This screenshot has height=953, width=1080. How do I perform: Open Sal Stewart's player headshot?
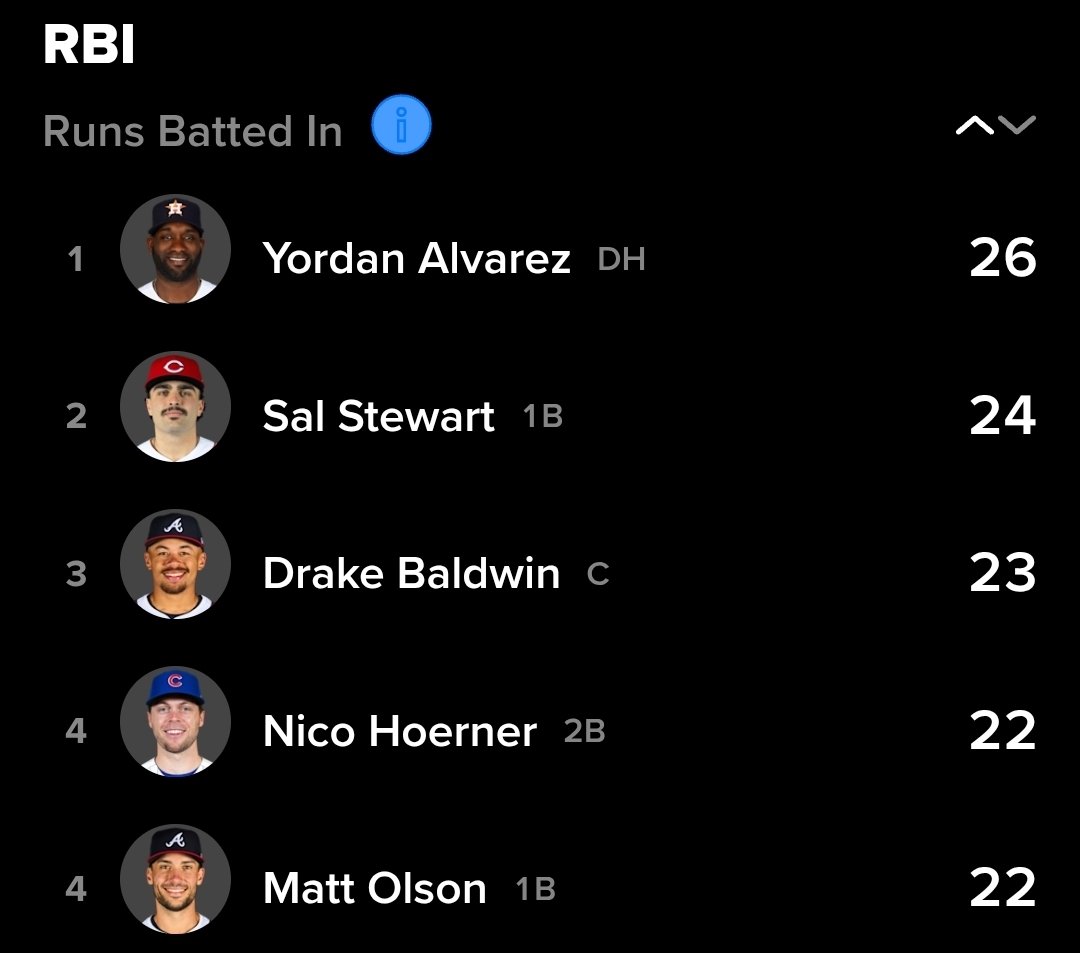click(175, 406)
